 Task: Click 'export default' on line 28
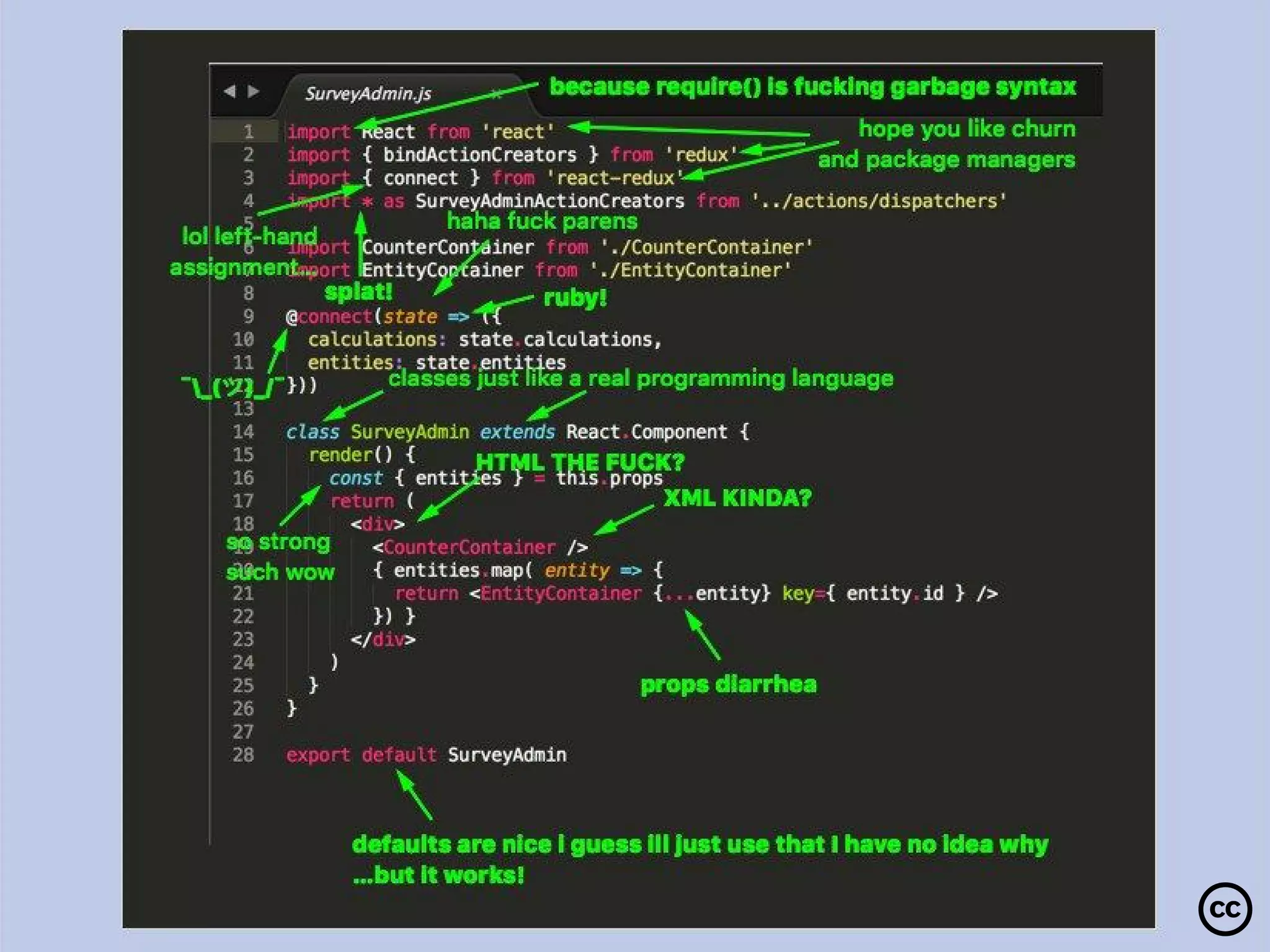362,755
